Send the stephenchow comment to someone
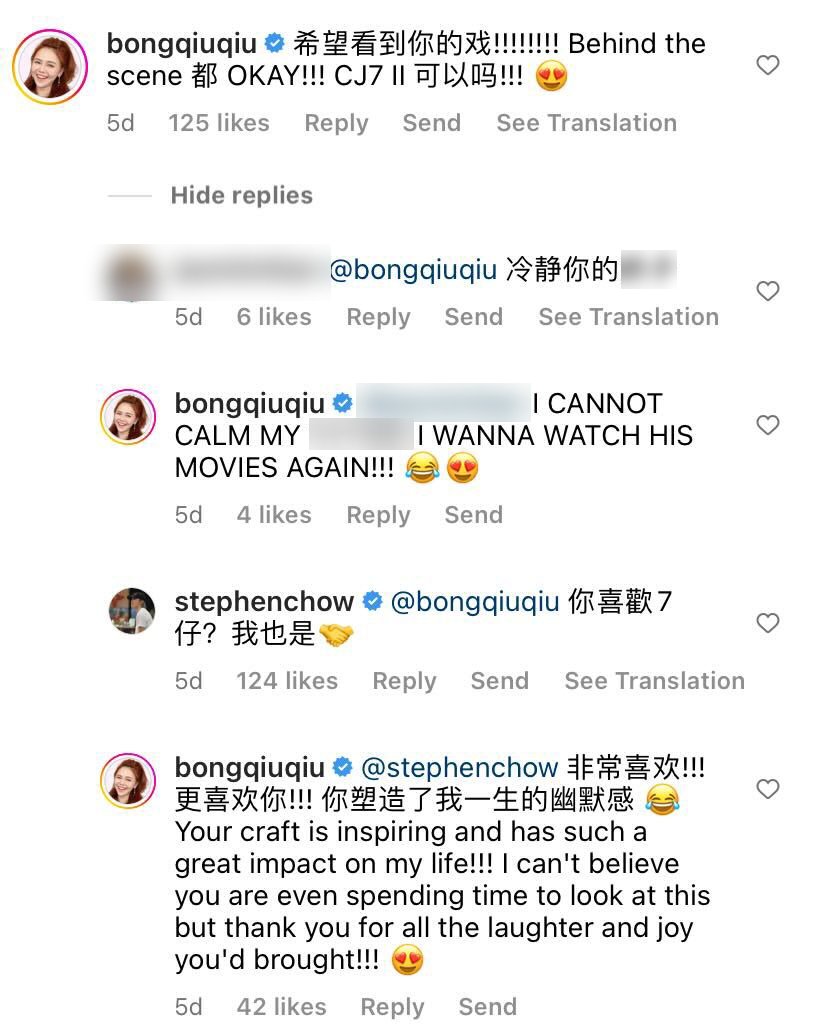The image size is (828, 1030). pyautogui.click(x=499, y=681)
